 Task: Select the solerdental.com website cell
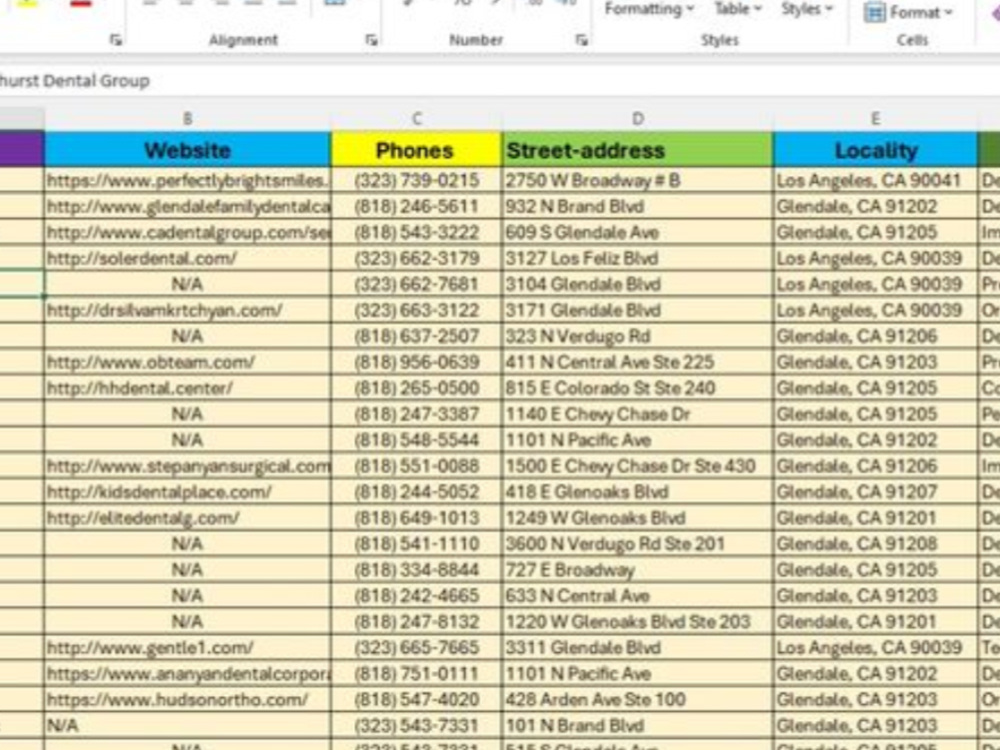pos(188,258)
